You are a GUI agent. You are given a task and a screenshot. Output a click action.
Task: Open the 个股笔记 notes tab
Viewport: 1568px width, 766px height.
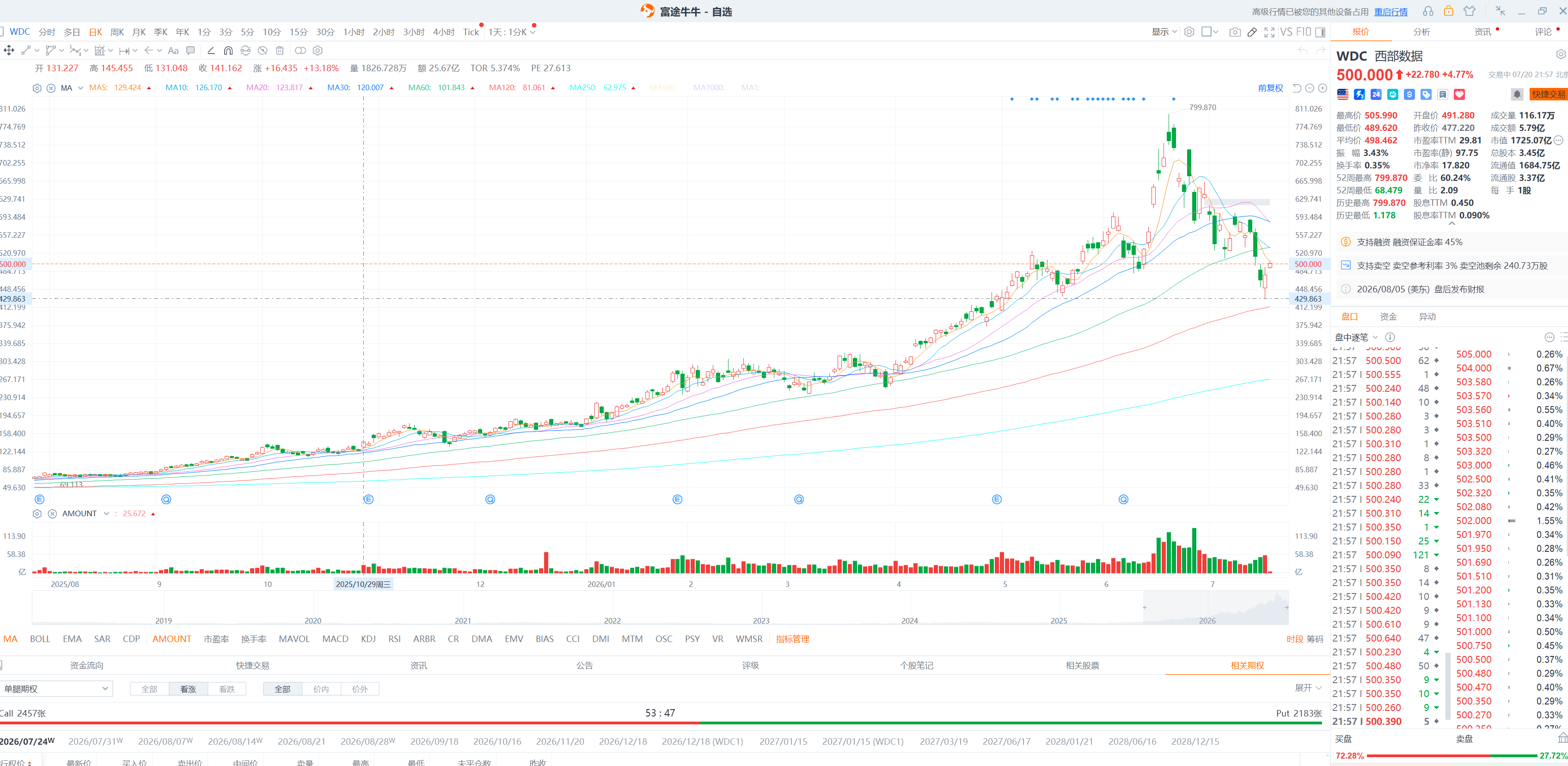(x=916, y=666)
